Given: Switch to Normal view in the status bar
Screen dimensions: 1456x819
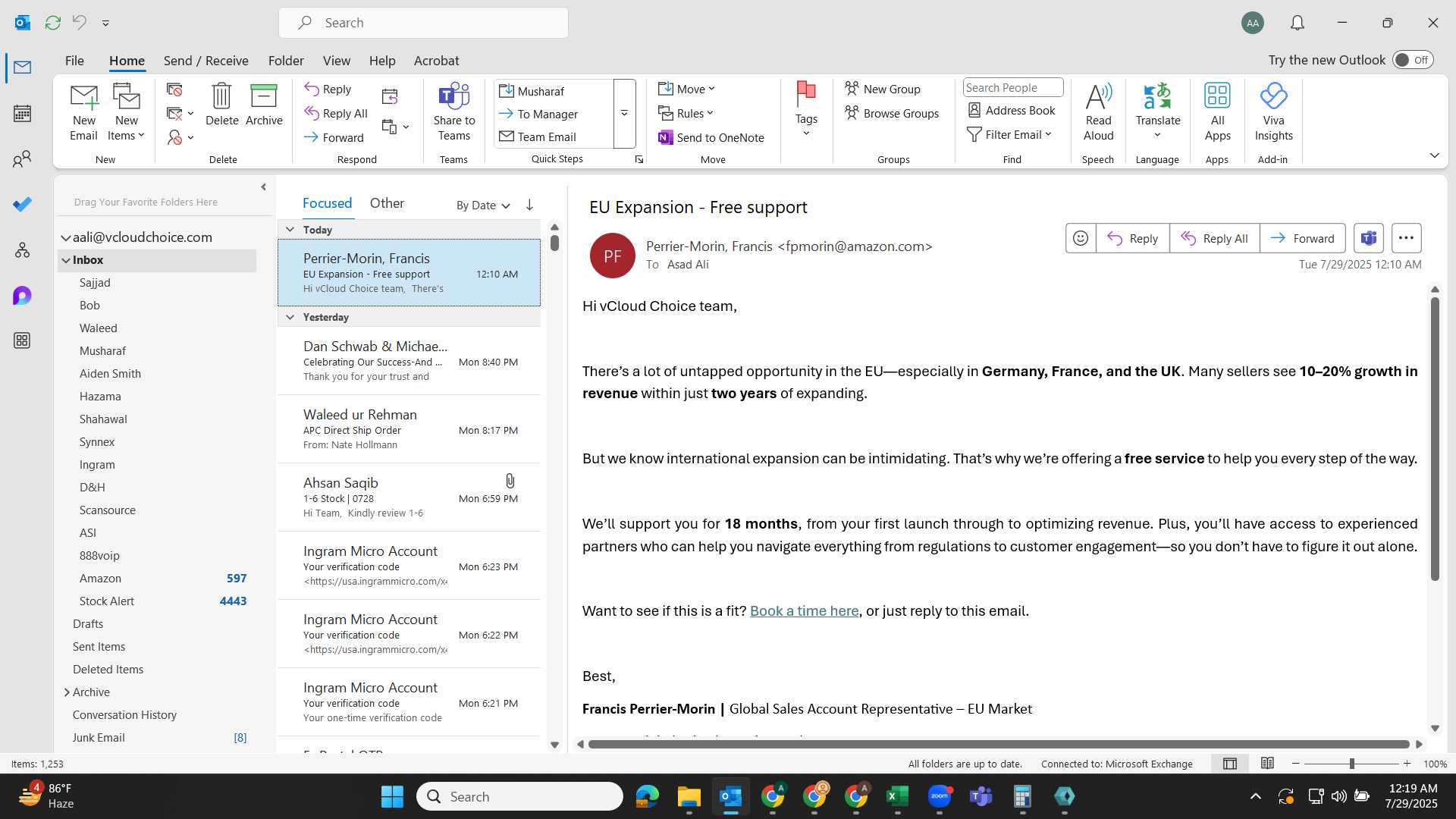Looking at the screenshot, I should coord(1230,764).
